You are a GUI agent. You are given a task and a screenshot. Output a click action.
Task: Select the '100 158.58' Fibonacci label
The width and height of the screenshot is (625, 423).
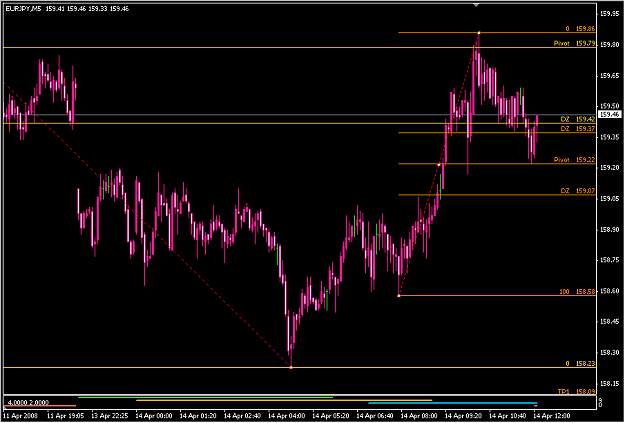click(x=577, y=292)
